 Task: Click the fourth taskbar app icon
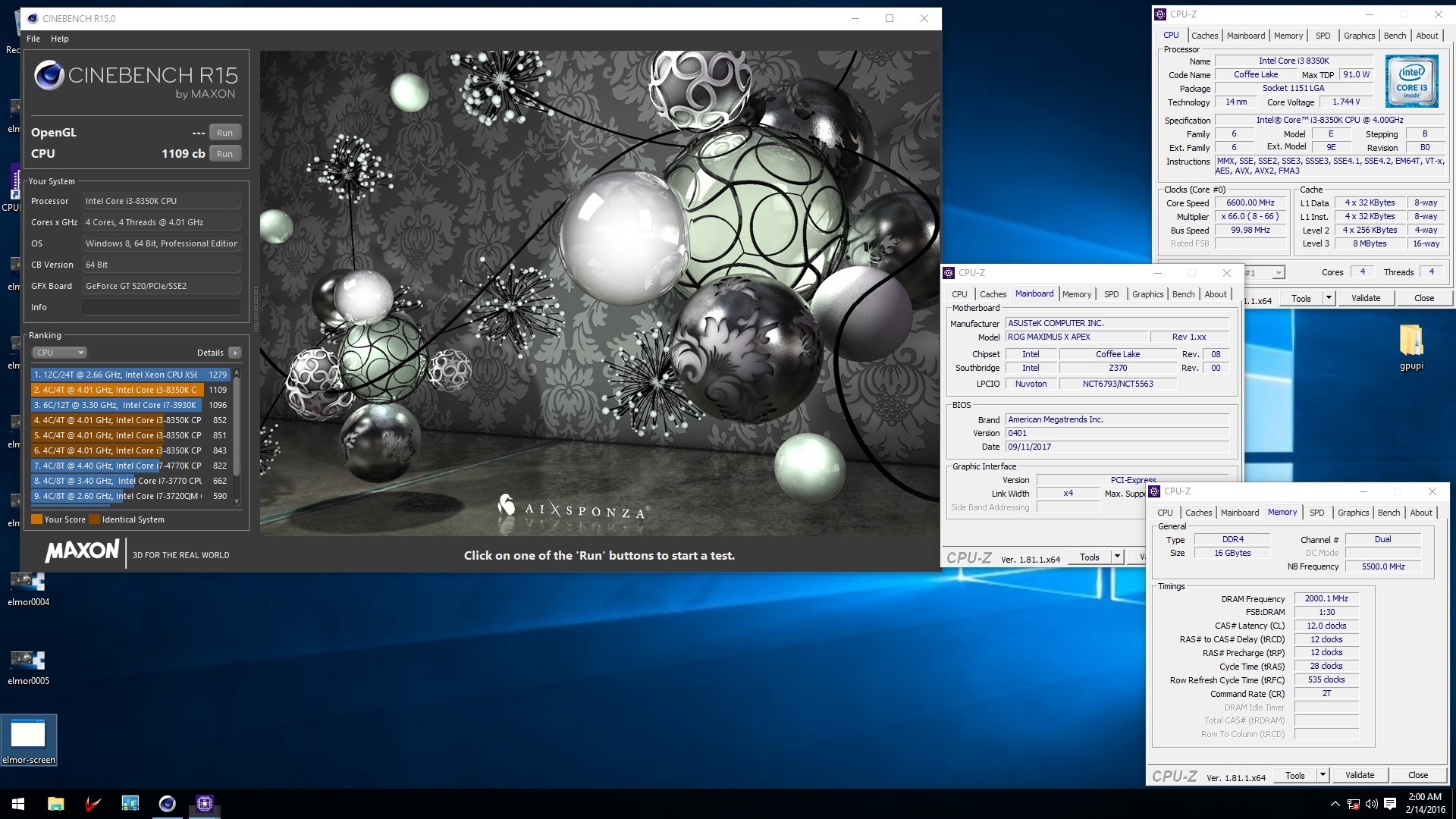(x=130, y=804)
